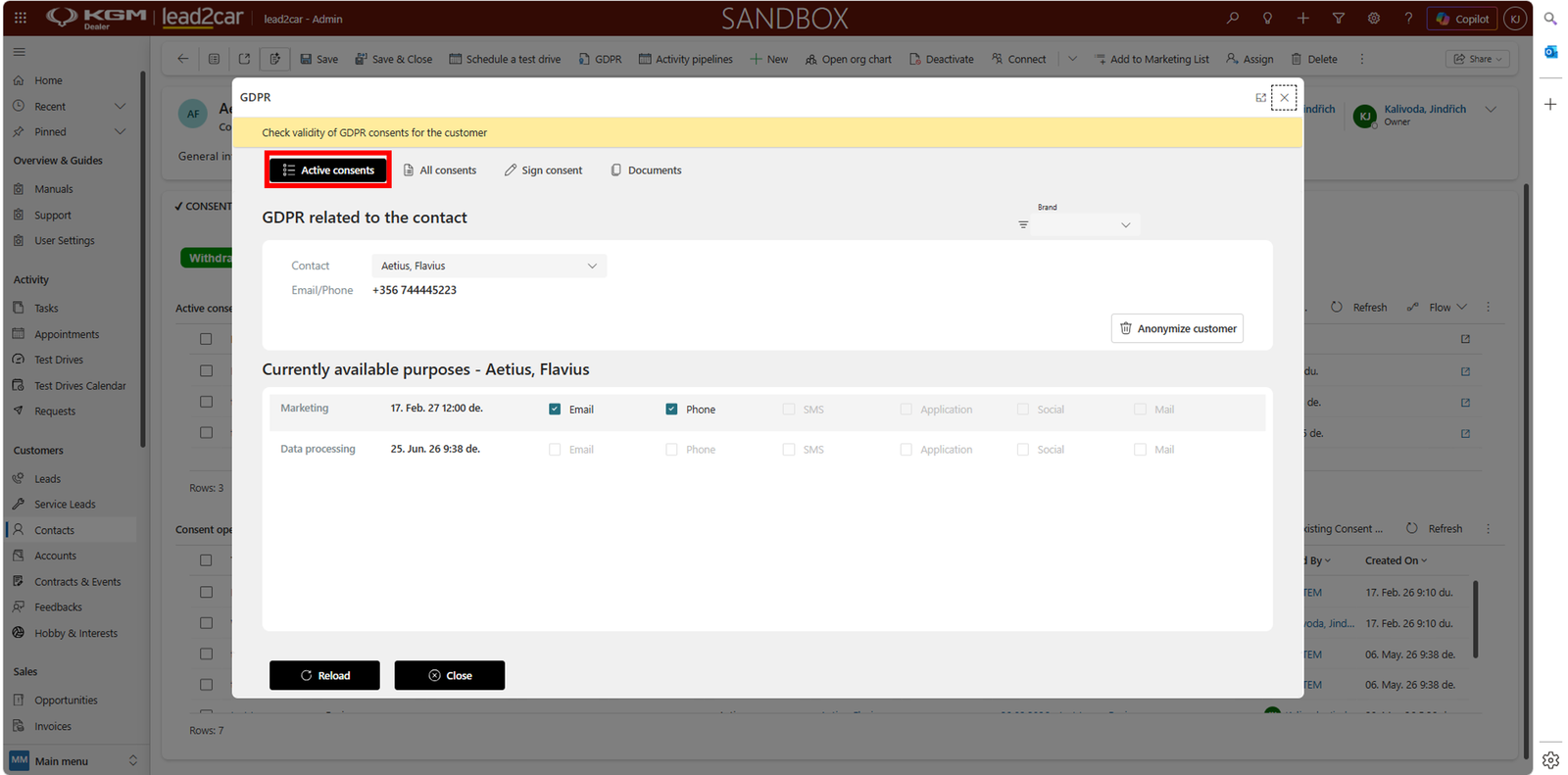This screenshot has height=775, width=1568.
Task: Open the Documents tab
Action: coord(646,170)
